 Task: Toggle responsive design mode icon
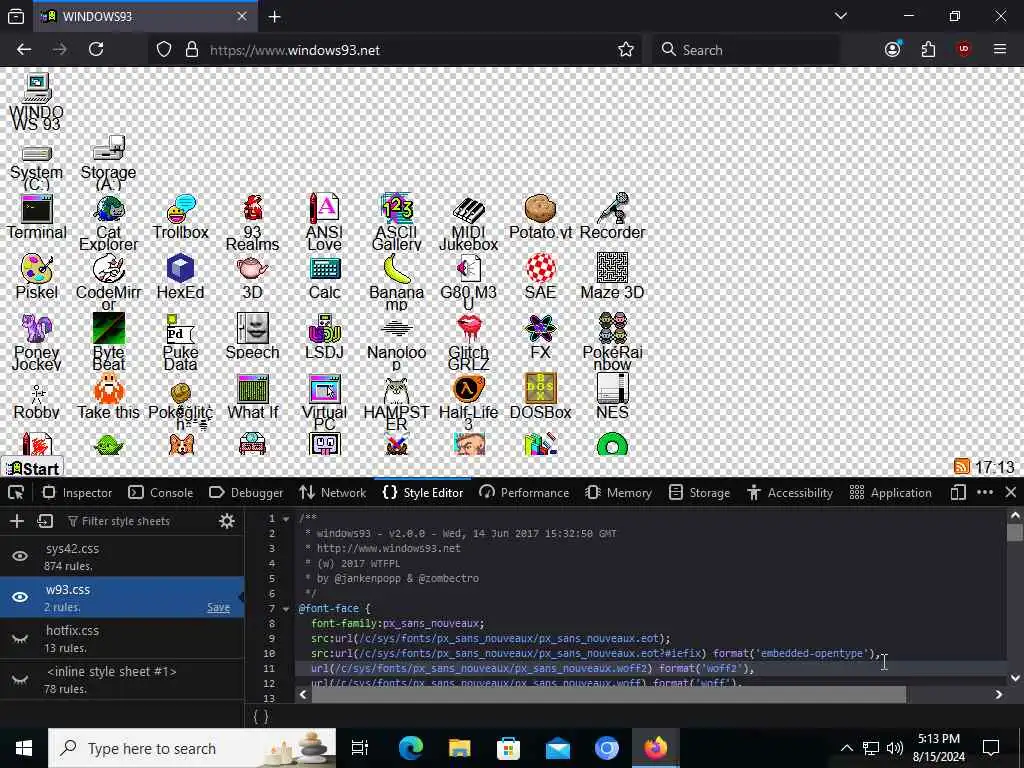[x=958, y=492]
